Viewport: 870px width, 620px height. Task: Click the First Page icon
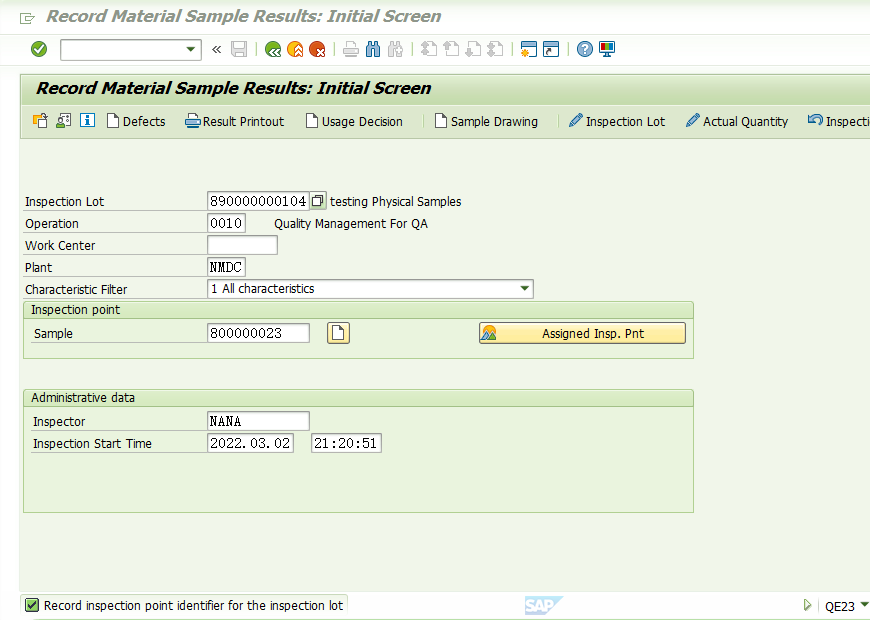429,49
